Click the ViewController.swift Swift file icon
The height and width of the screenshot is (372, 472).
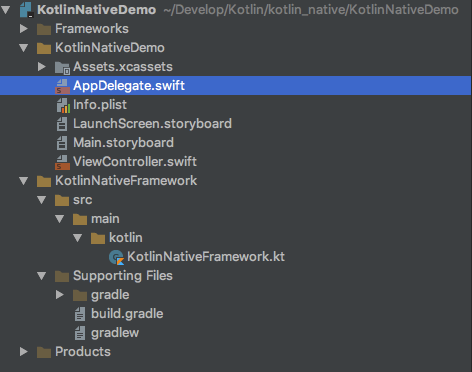tap(62, 162)
